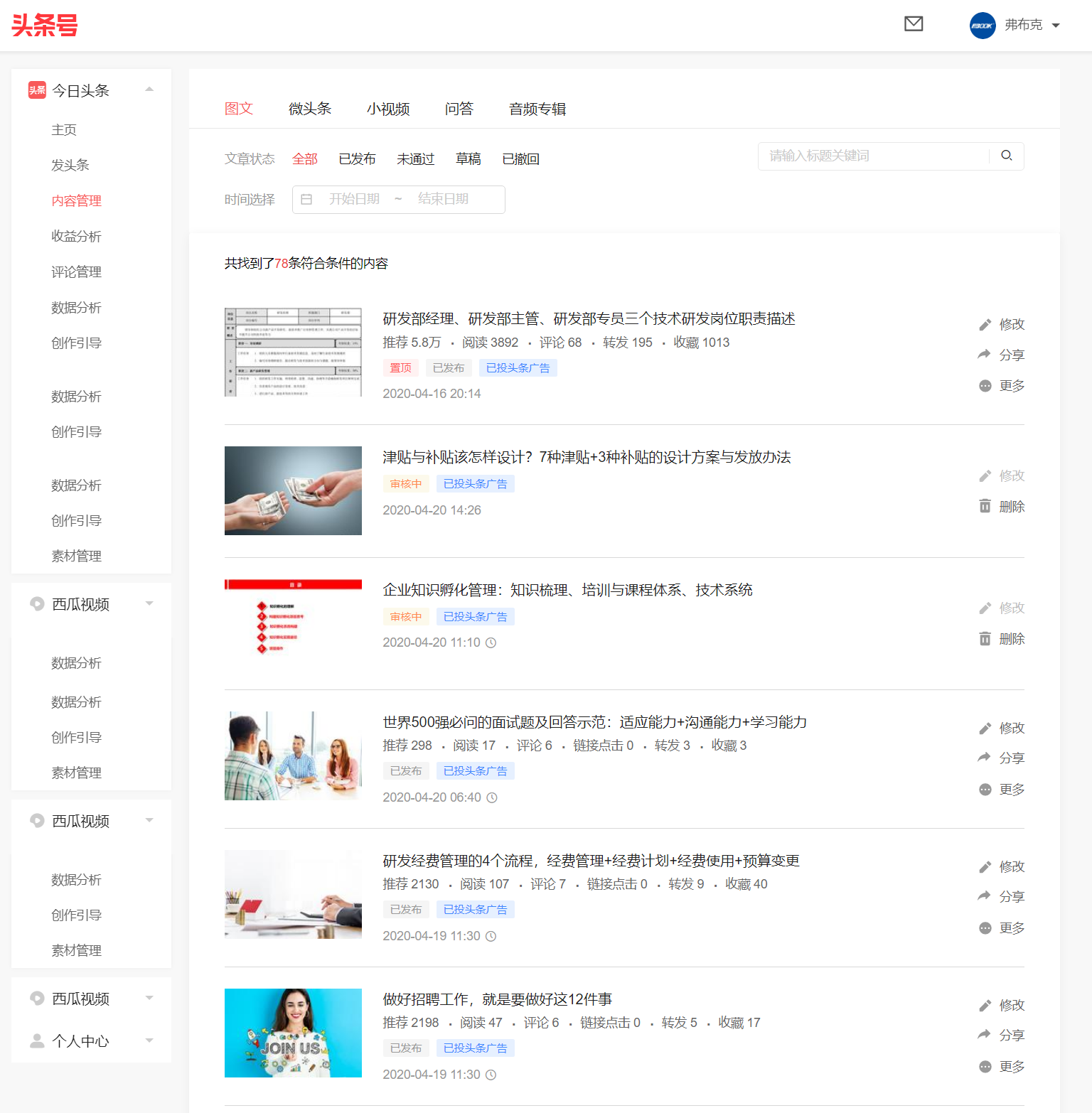Expand the first 西瓜视频 sidebar section
Screen dimensions: 1092x1113
pos(149,603)
